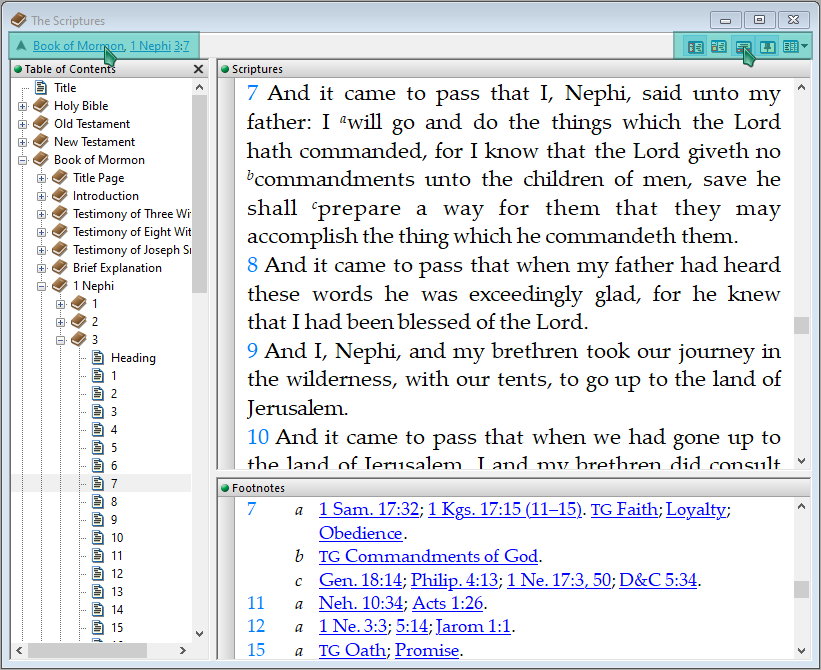
Task: Click the page icon of verse 5
Action: (x=98, y=447)
